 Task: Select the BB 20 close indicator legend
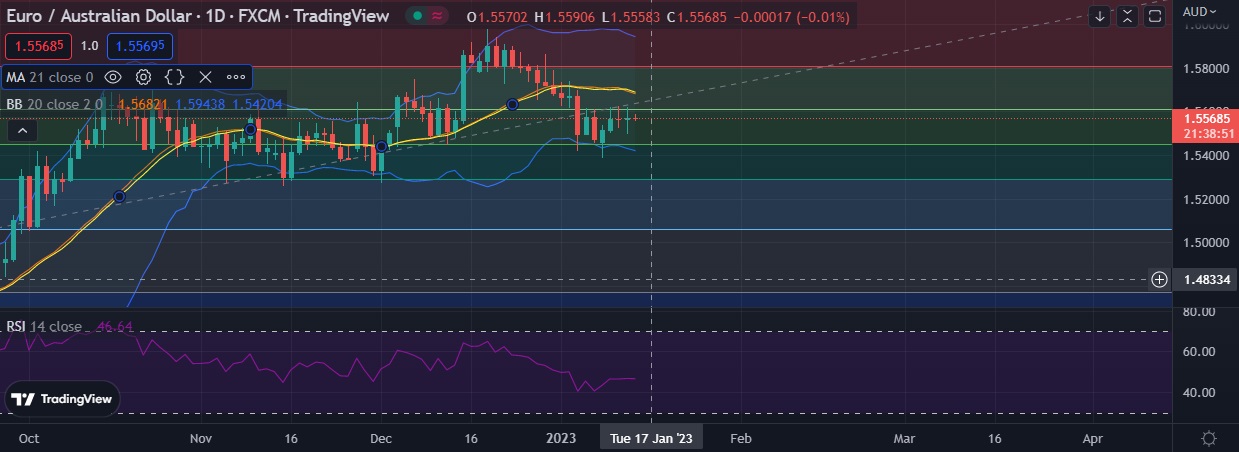pos(54,103)
